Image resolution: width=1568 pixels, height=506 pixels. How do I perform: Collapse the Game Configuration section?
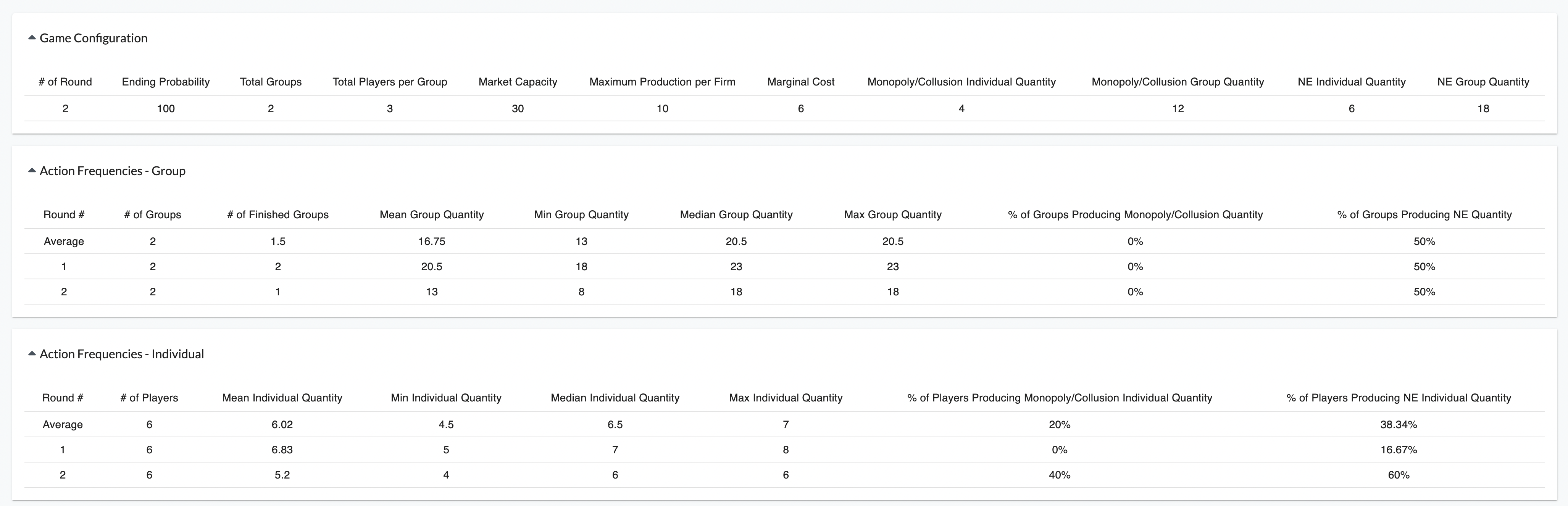[x=32, y=38]
